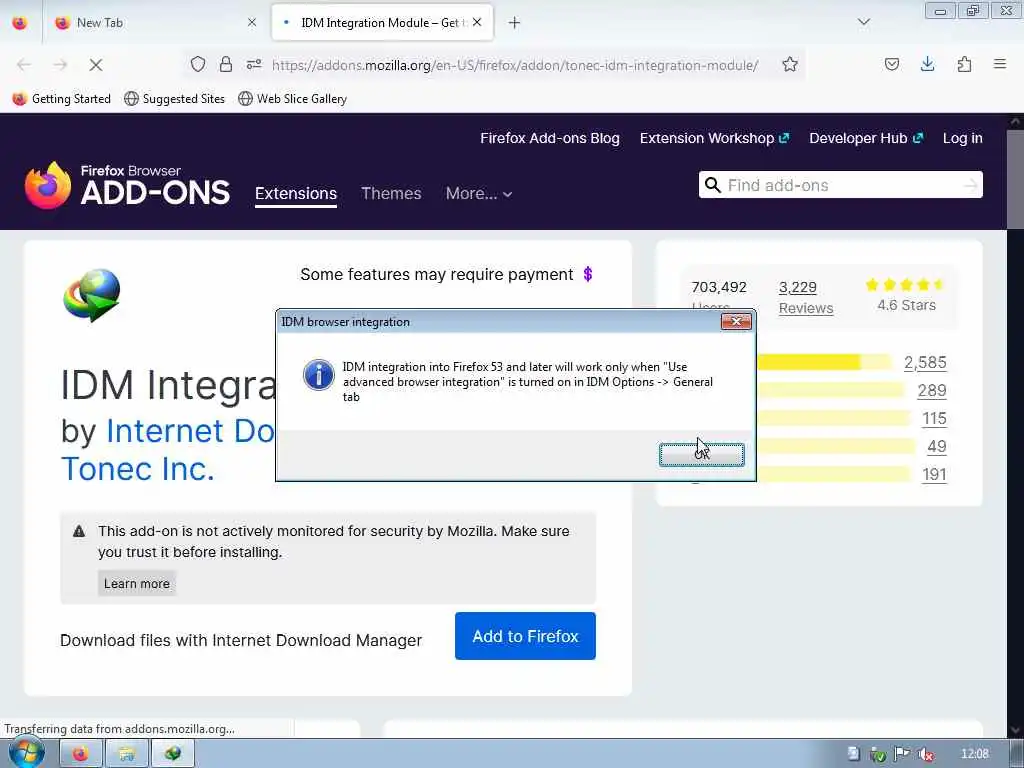
Task: Open the Suggested Sites bookmark
Action: 174,99
